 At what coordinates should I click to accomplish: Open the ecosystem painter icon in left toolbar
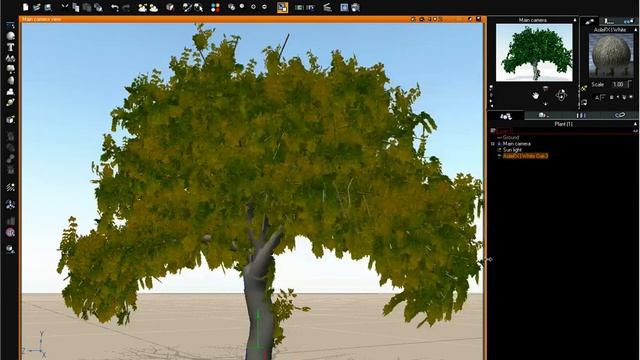[10, 187]
